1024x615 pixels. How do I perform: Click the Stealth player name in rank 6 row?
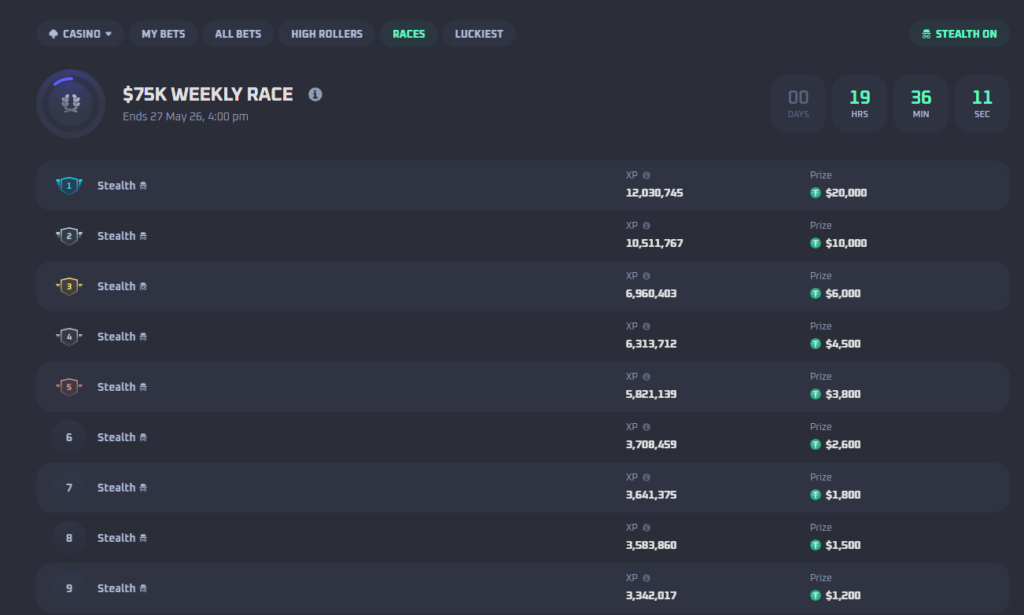[116, 437]
